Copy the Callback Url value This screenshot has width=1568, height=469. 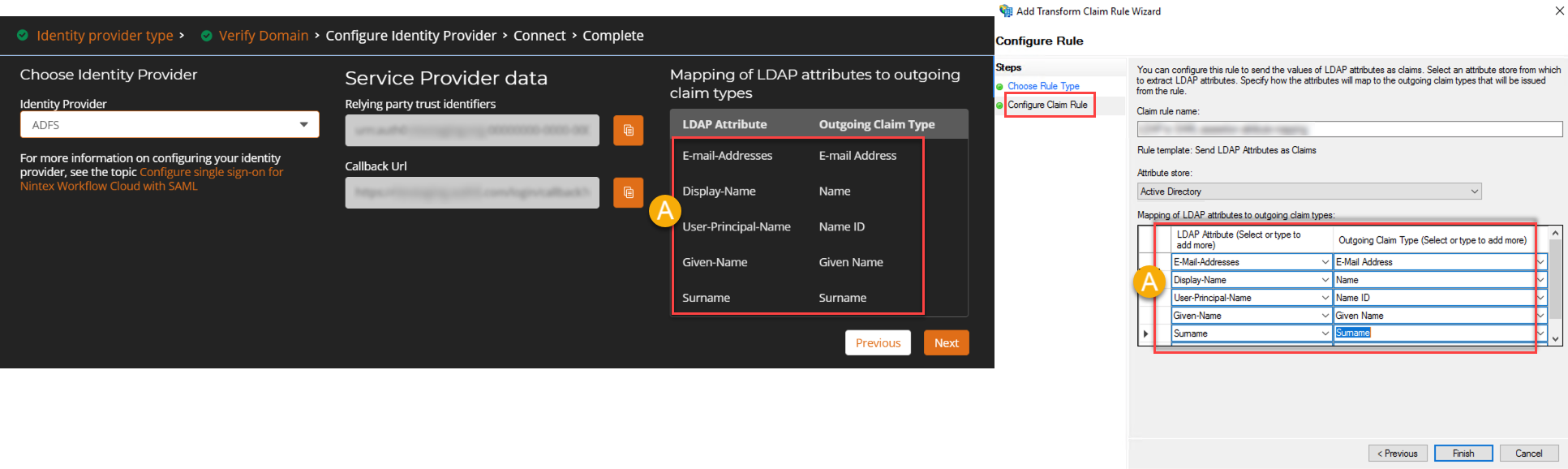point(628,192)
